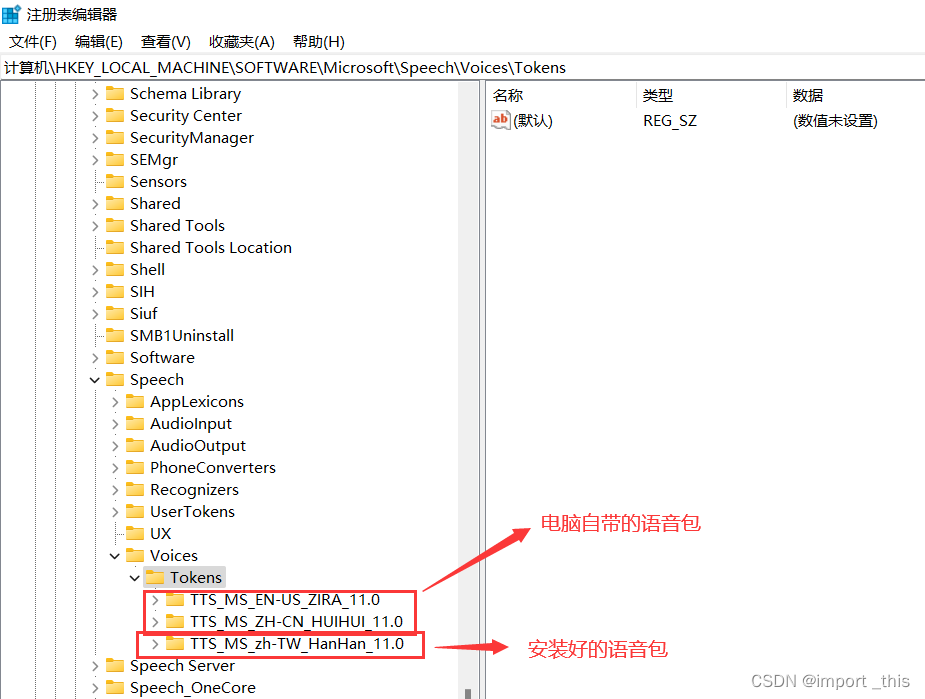Collapse the Voices key
This screenshot has width=925, height=699.
(115, 556)
